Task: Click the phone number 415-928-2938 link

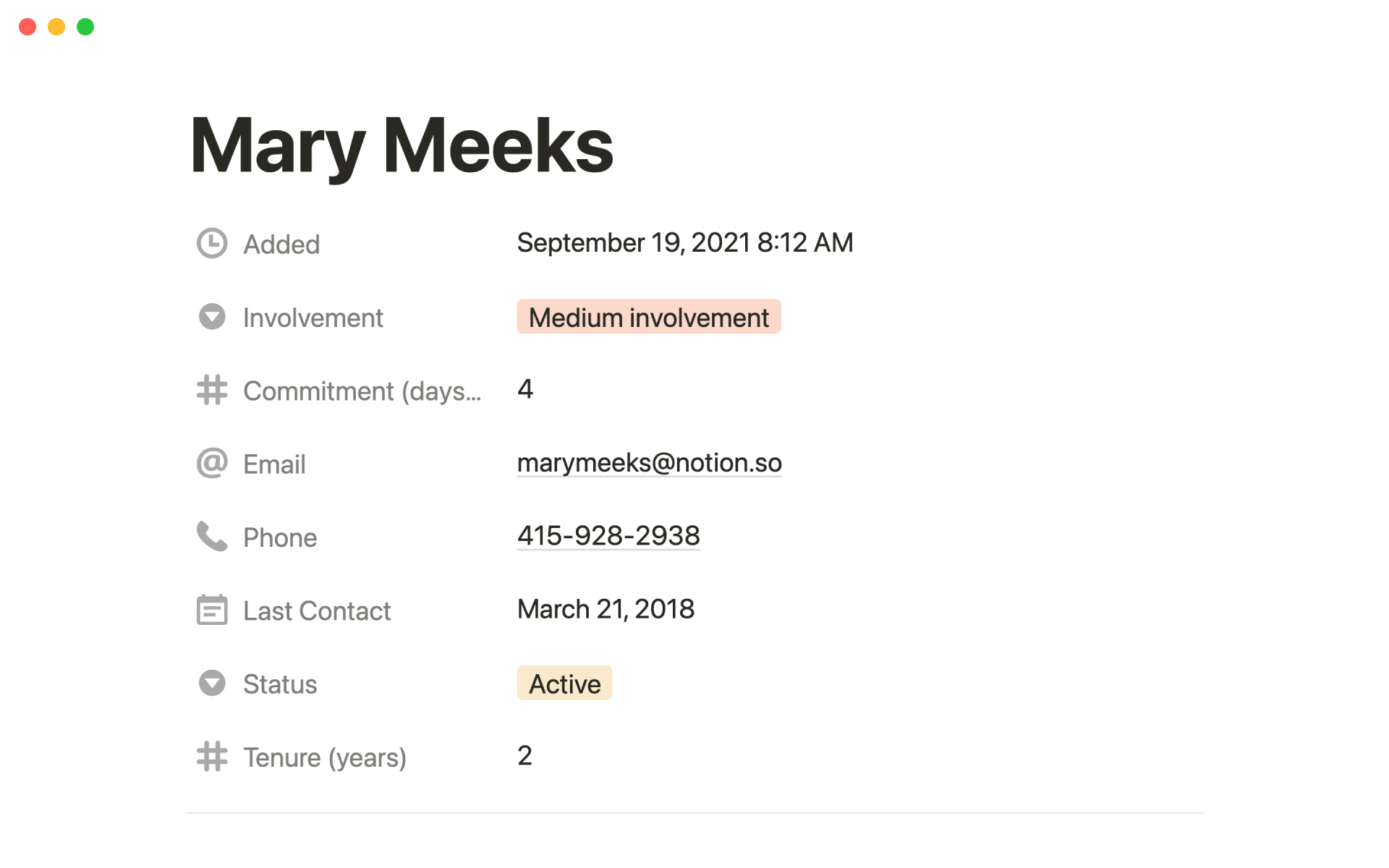Action: [x=608, y=536]
